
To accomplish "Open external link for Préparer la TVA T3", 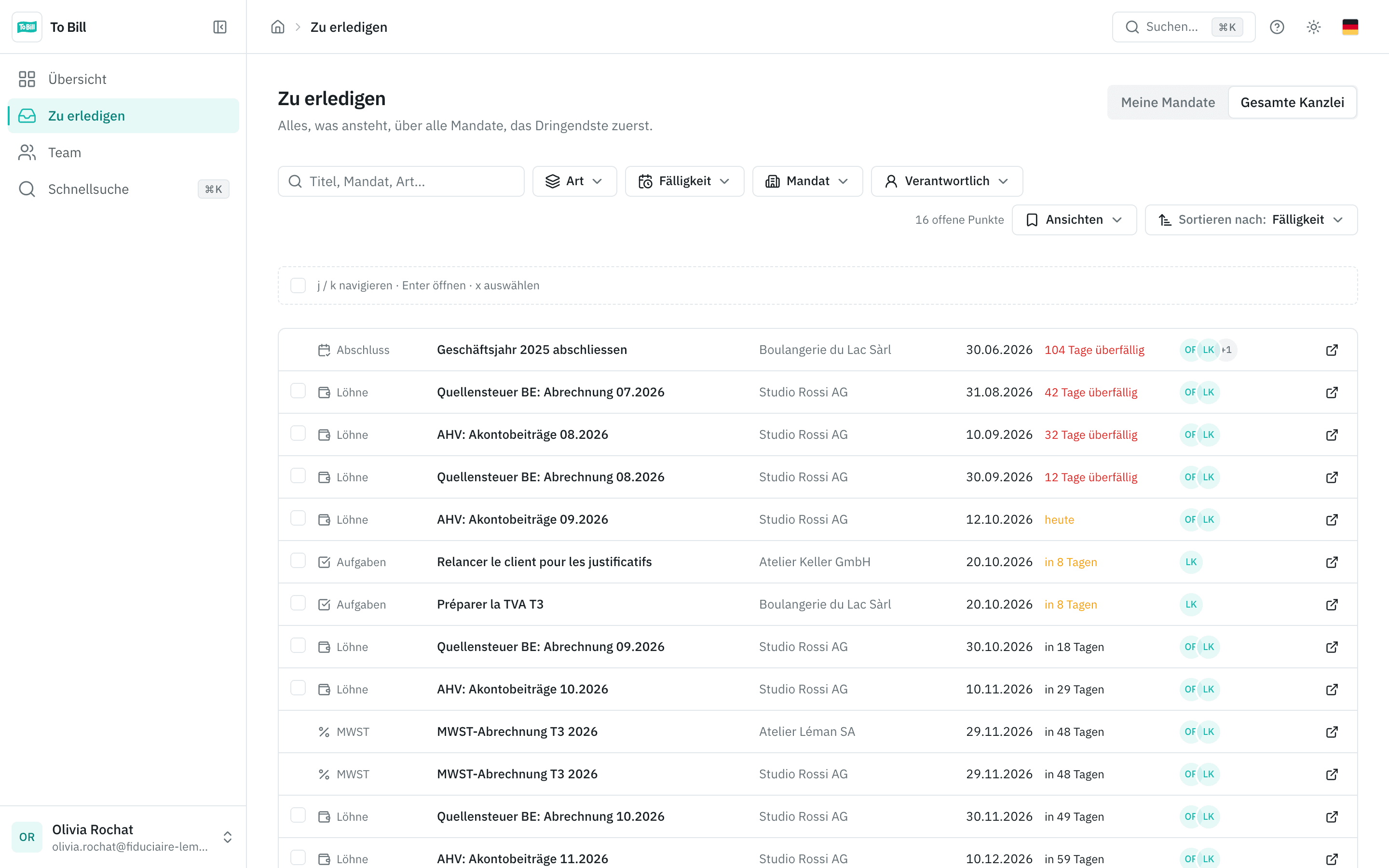I will (1332, 605).
